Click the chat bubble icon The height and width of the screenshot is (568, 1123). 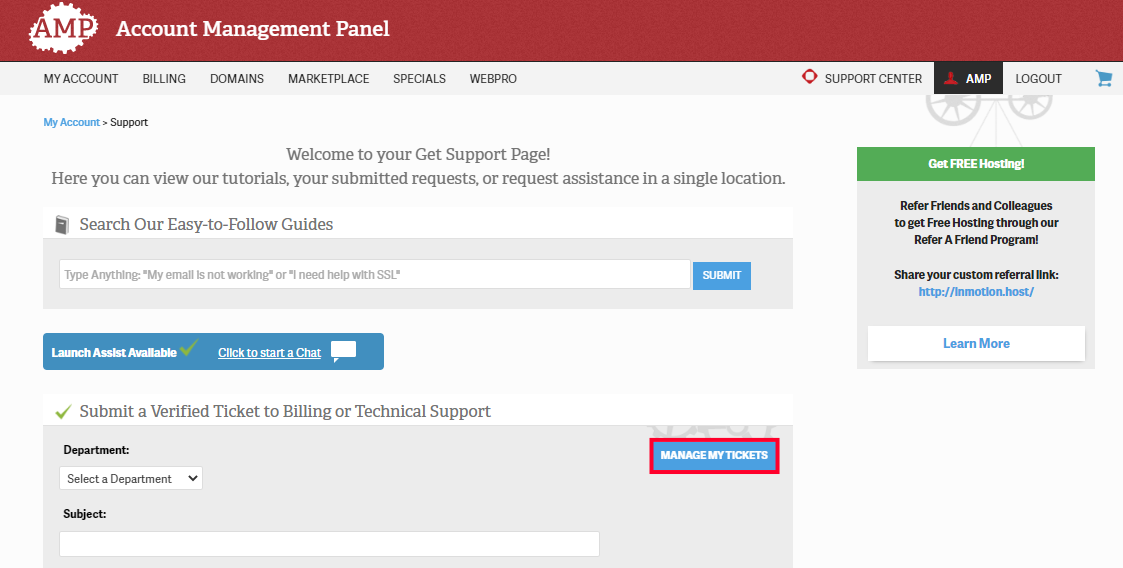coord(343,351)
